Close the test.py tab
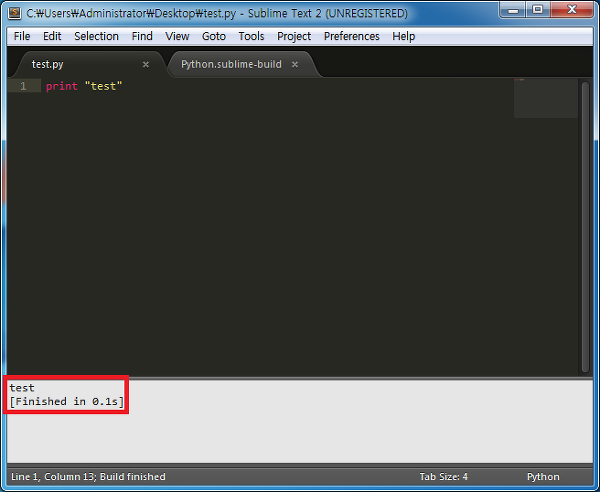The image size is (600, 492). point(145,65)
